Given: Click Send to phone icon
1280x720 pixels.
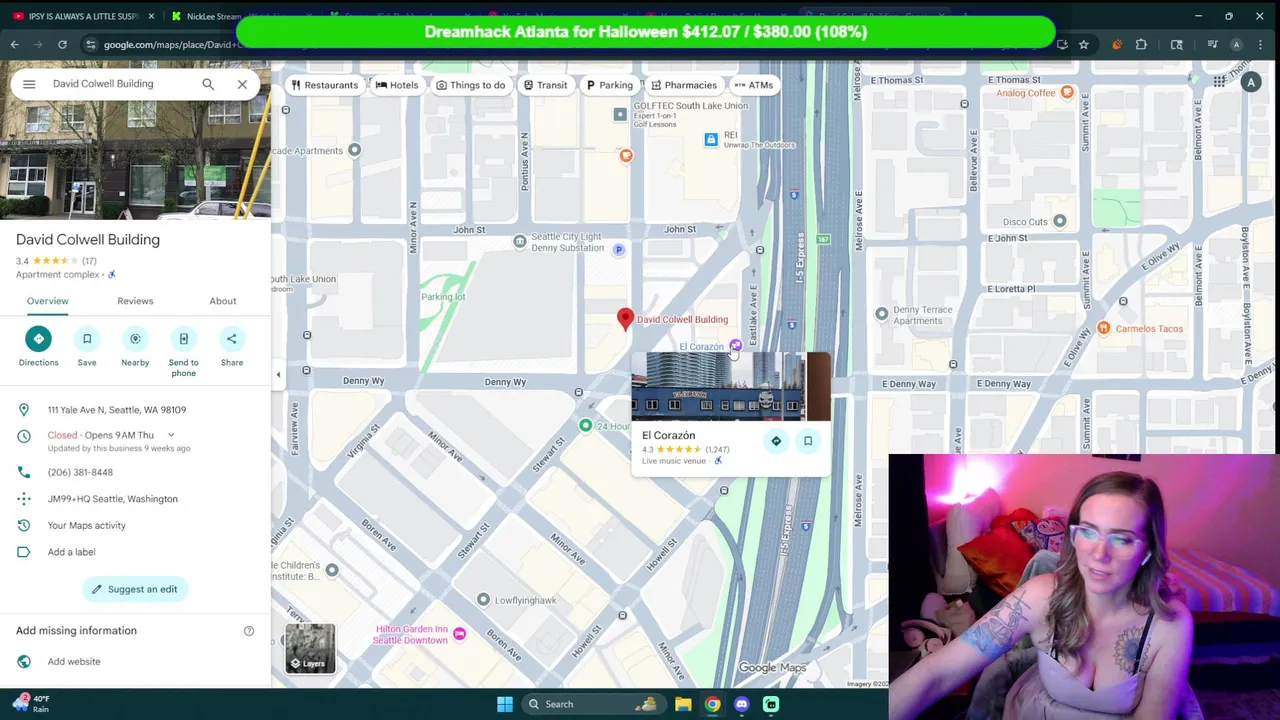Looking at the screenshot, I should pyautogui.click(x=184, y=339).
